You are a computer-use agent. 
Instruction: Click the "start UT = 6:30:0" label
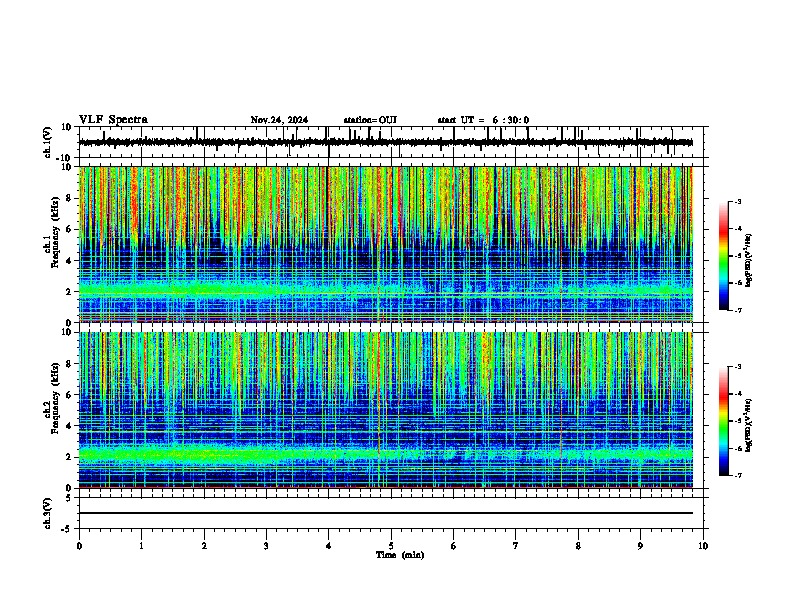pyautogui.click(x=483, y=120)
